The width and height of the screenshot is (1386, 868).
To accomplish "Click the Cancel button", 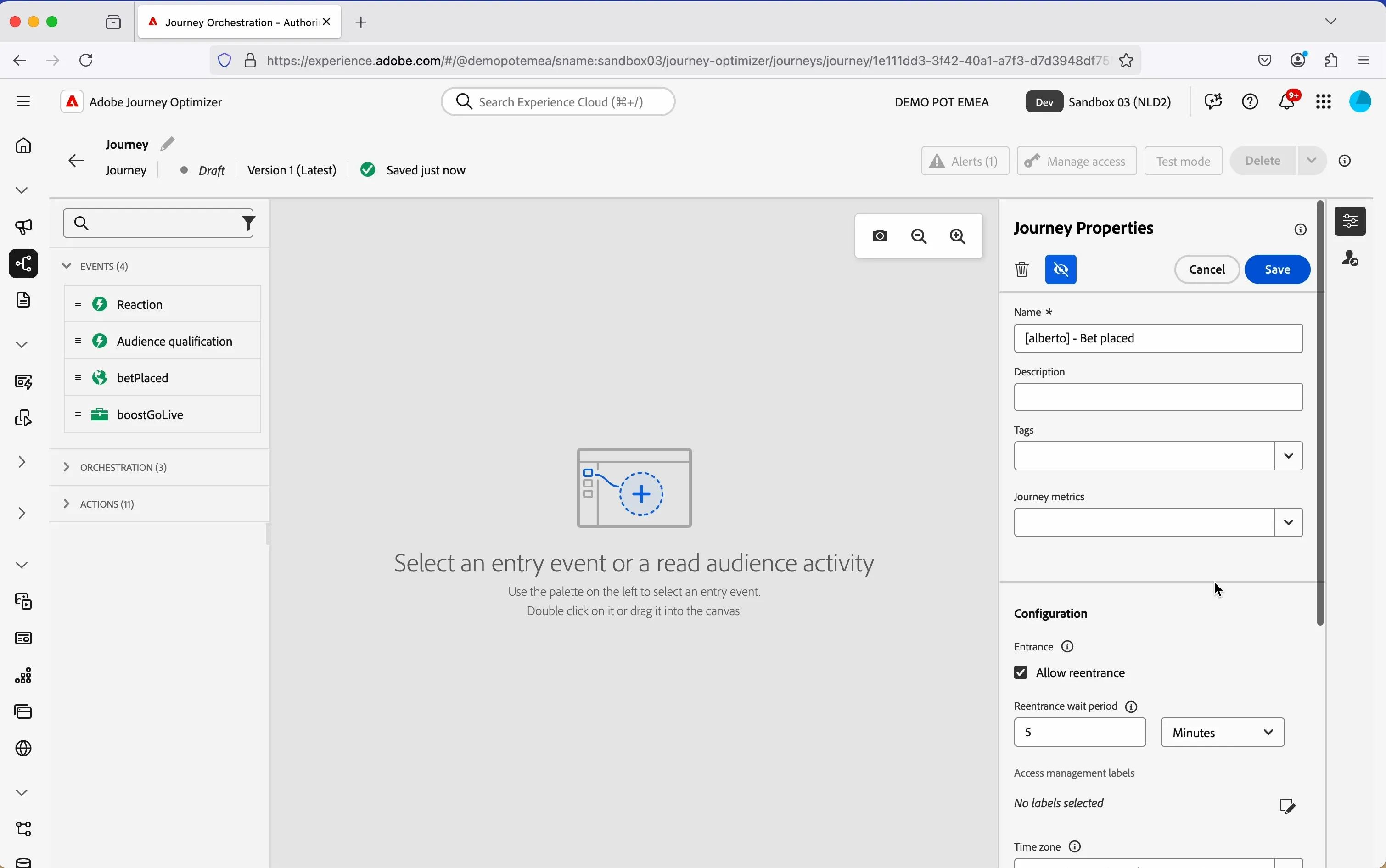I will [x=1207, y=269].
